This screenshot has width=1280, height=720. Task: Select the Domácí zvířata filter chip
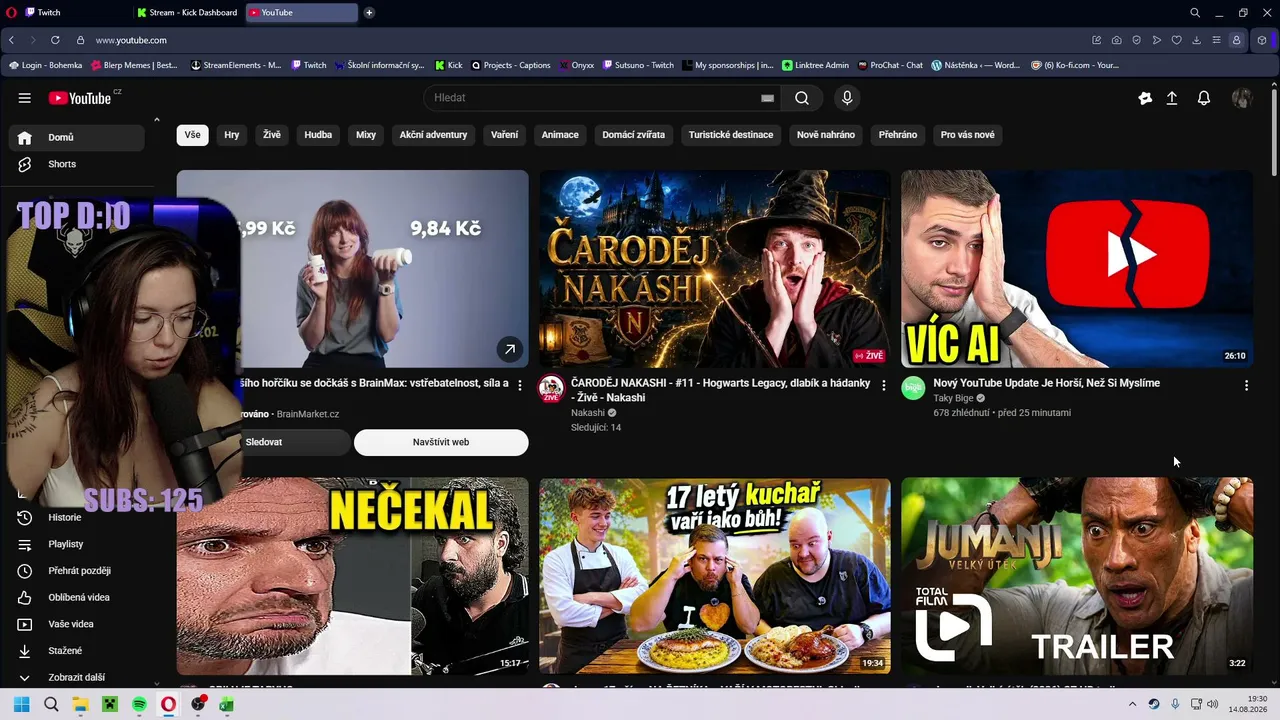click(634, 135)
